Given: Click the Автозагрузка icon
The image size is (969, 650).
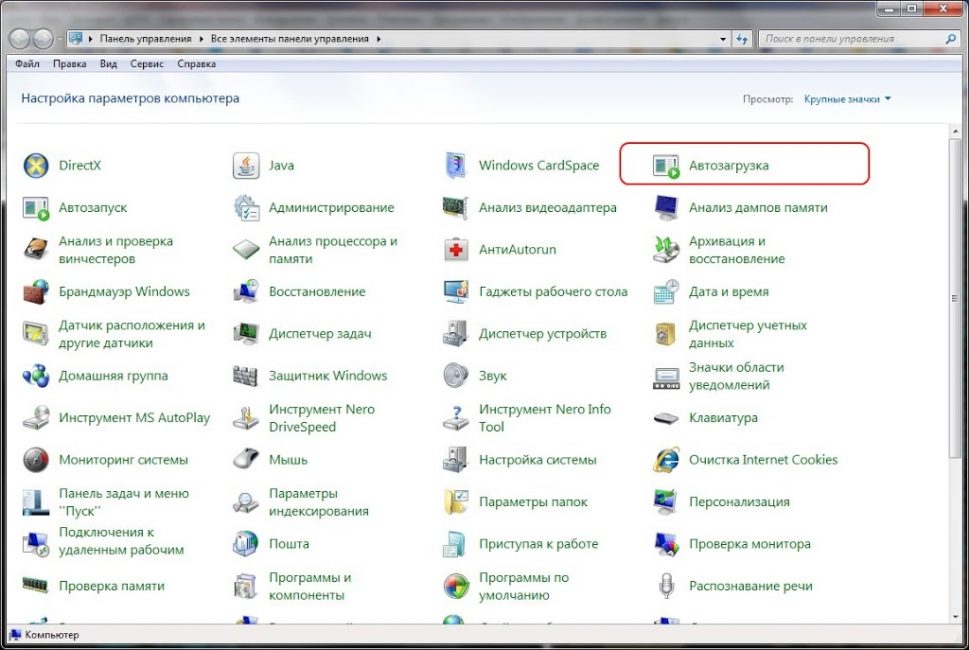Looking at the screenshot, I should 666,166.
